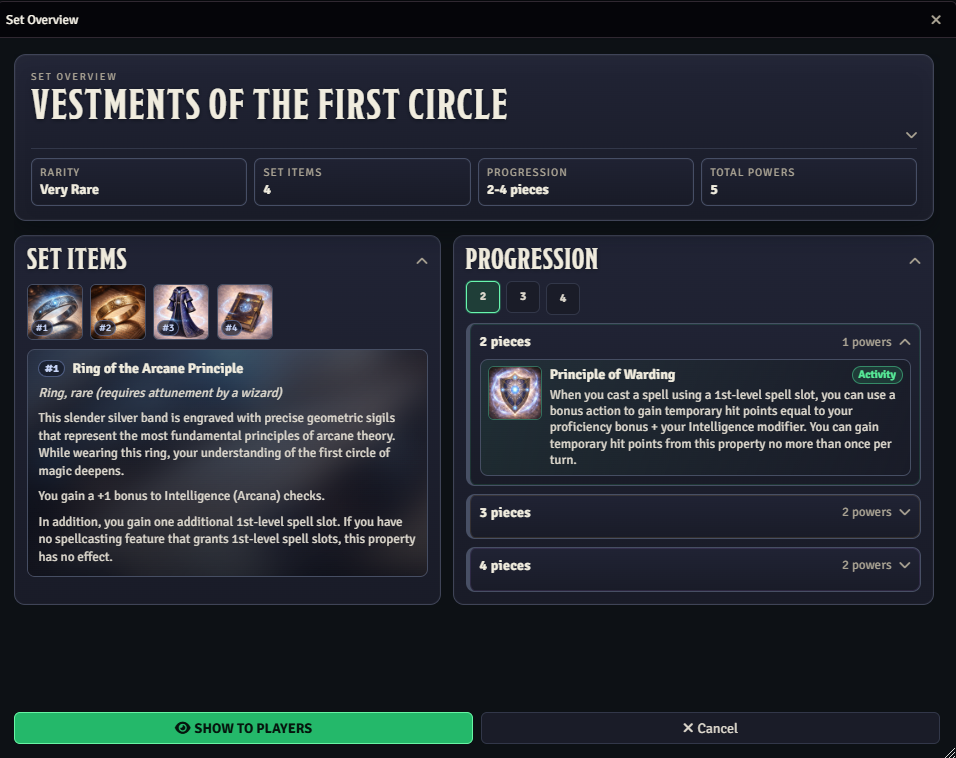Select the #2 golden ring item icon
The width and height of the screenshot is (956, 758).
pyautogui.click(x=118, y=311)
